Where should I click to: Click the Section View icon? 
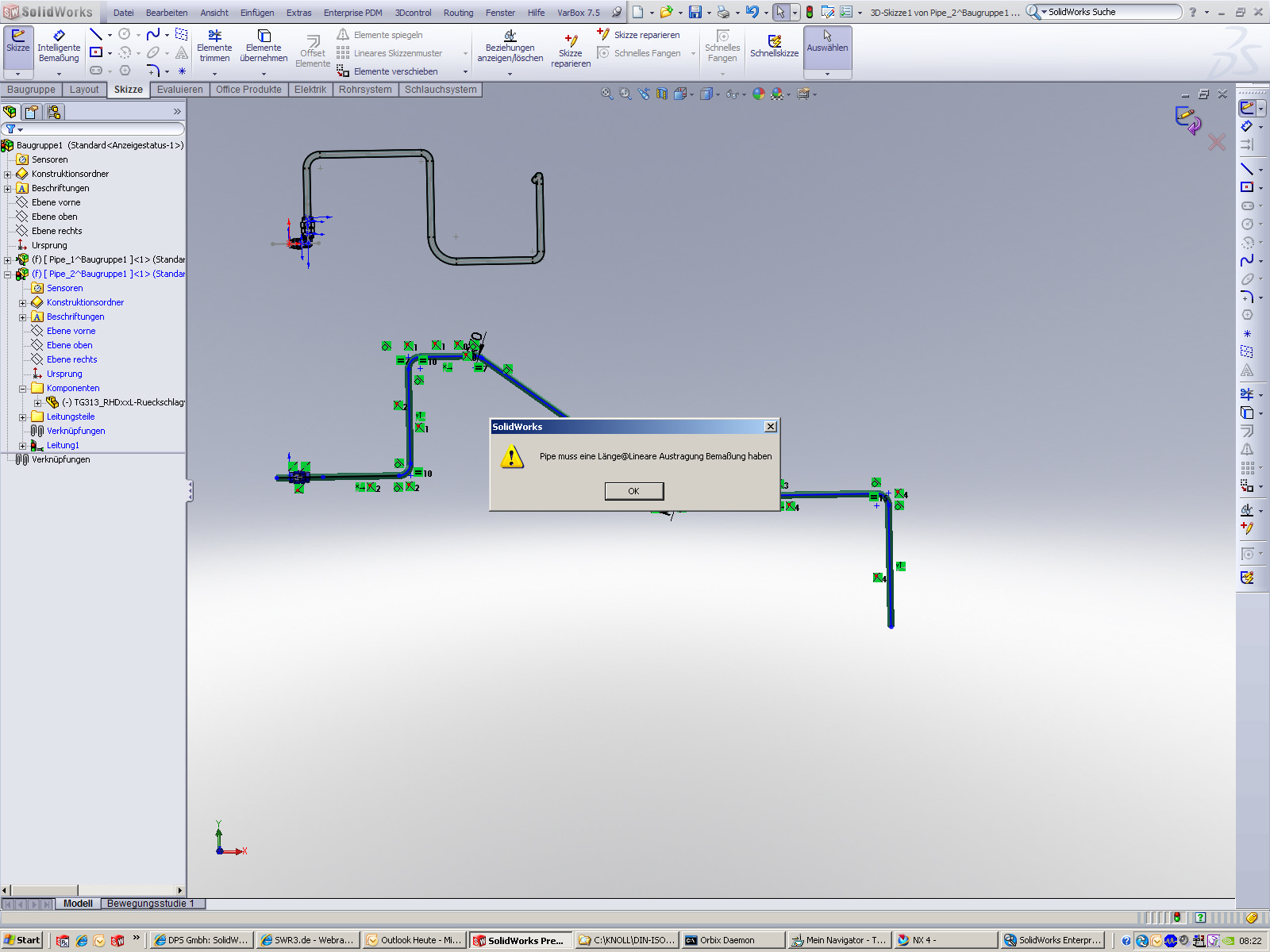(x=662, y=94)
